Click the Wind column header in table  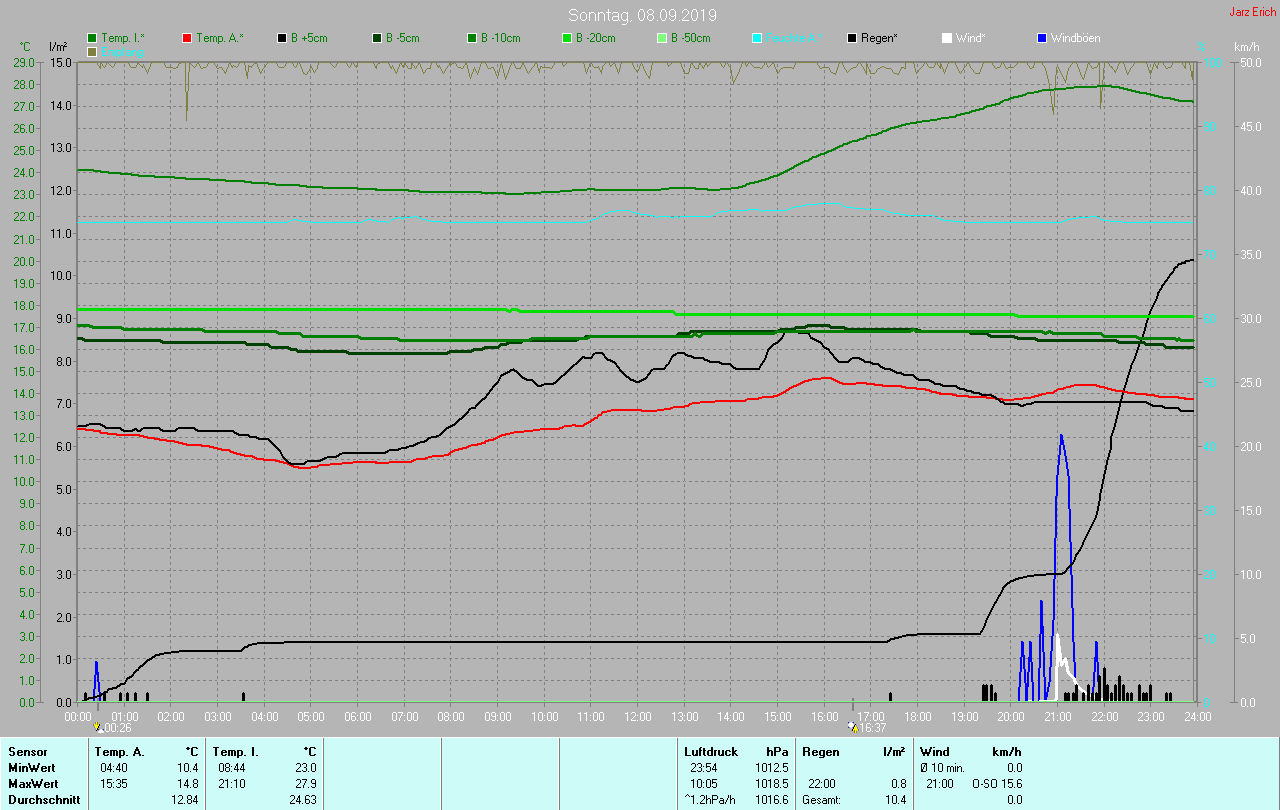pyautogui.click(x=935, y=751)
